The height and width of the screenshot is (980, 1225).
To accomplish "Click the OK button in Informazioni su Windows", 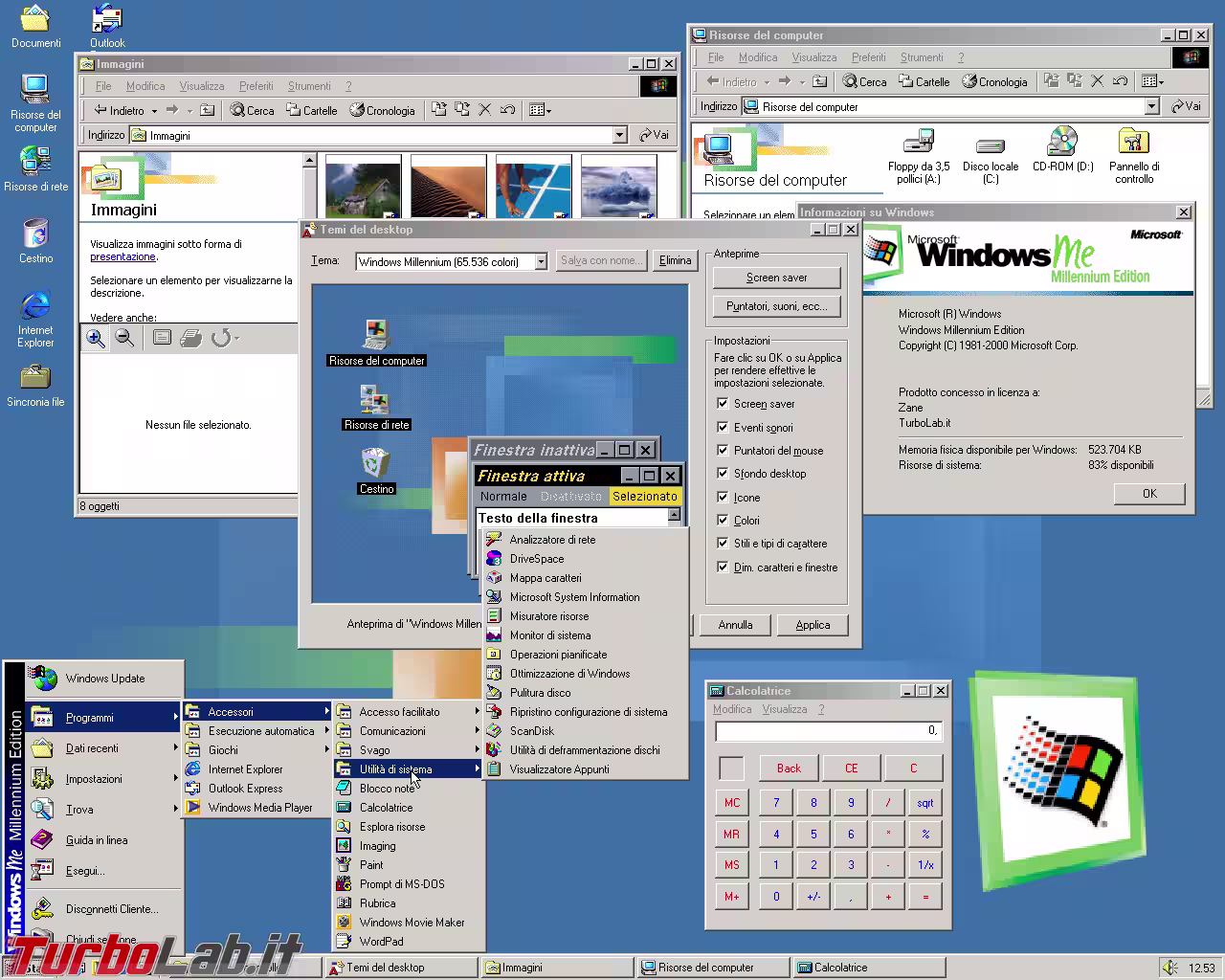I will click(1149, 494).
